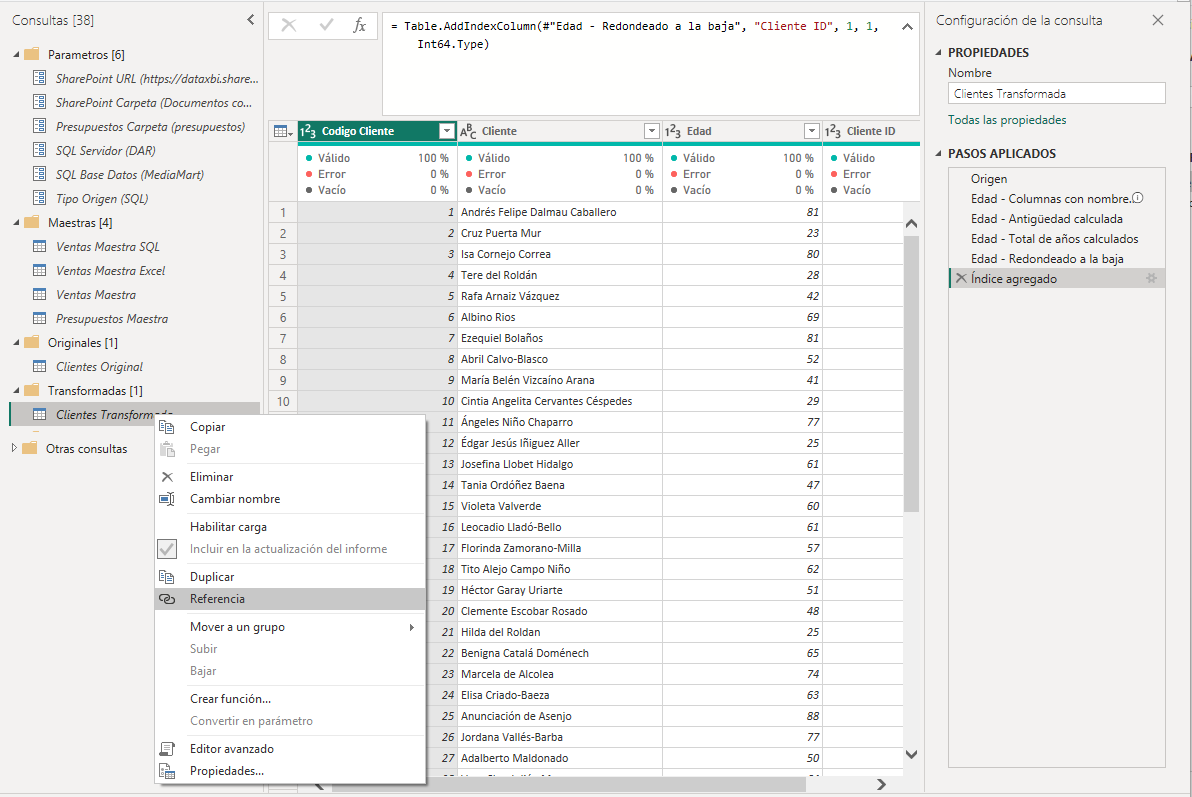Collapse the Transformadas [1] group
1192x797 pixels.
[16, 391]
